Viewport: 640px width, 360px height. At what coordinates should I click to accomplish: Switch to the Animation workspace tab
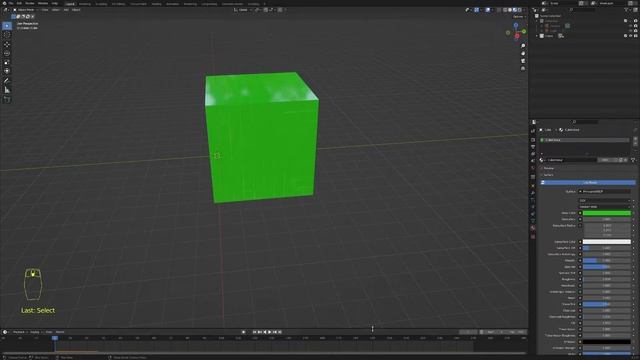point(172,4)
